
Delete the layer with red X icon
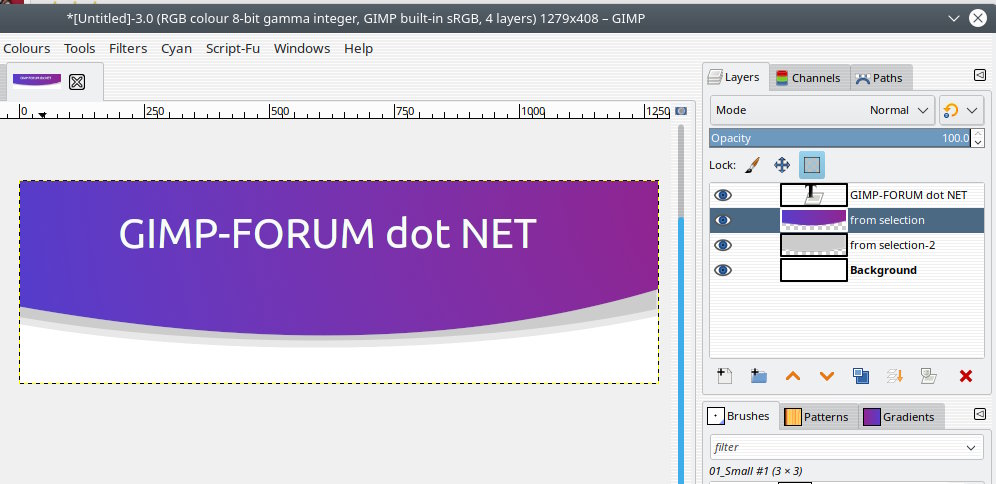pos(966,376)
